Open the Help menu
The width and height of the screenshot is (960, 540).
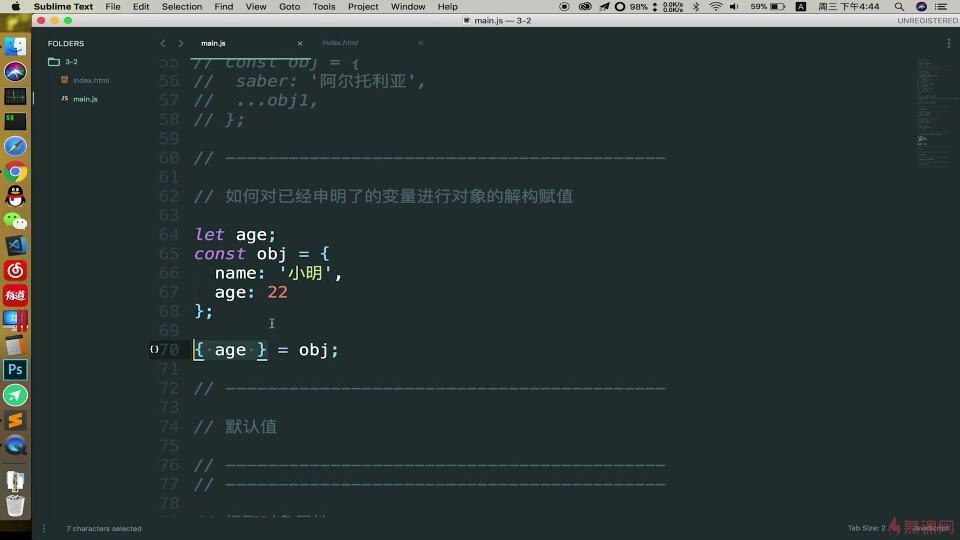tap(448, 7)
